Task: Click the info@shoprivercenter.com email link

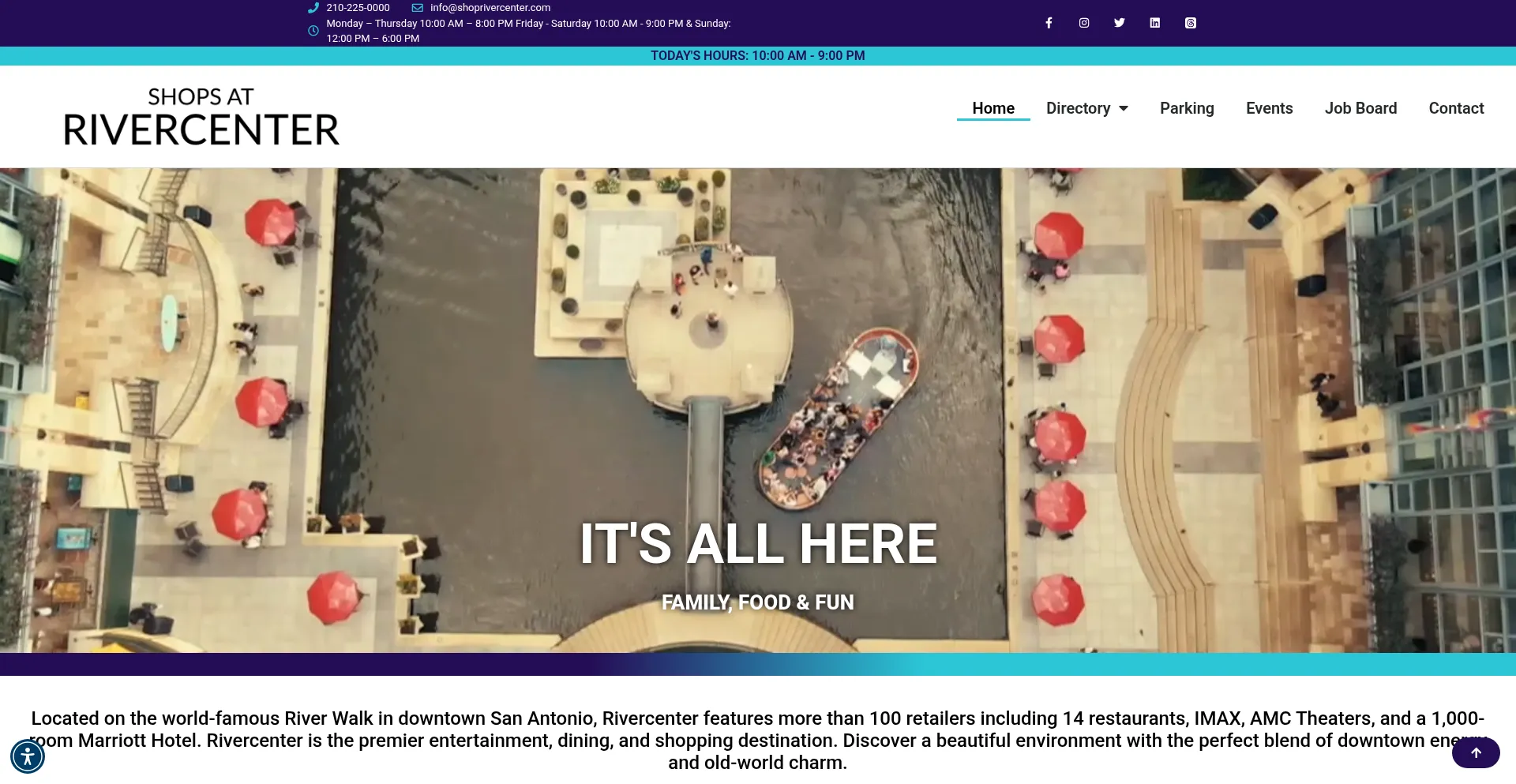Action: (490, 8)
